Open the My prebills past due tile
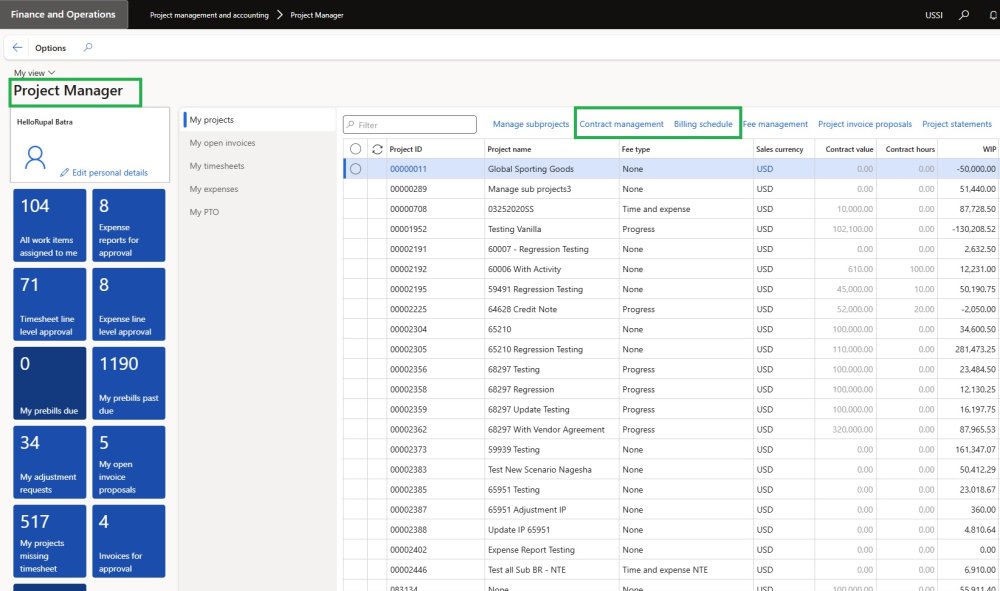The image size is (1000, 591). 129,384
